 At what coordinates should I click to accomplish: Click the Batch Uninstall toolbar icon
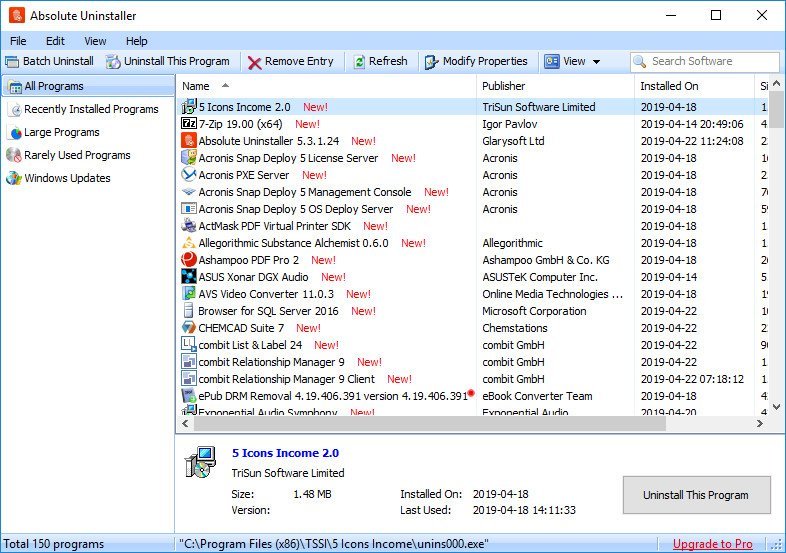coord(12,61)
